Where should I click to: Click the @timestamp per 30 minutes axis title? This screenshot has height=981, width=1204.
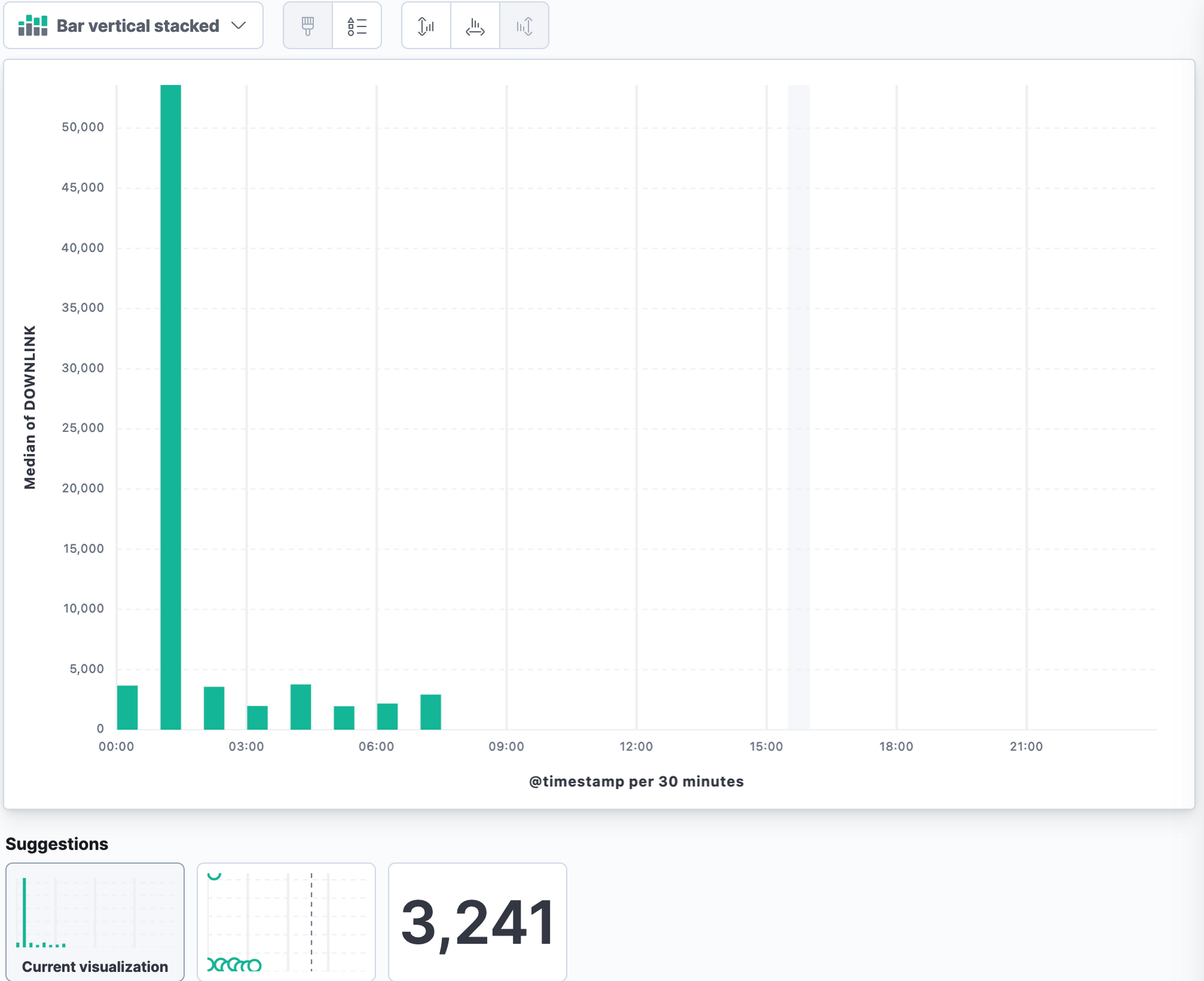(x=636, y=782)
